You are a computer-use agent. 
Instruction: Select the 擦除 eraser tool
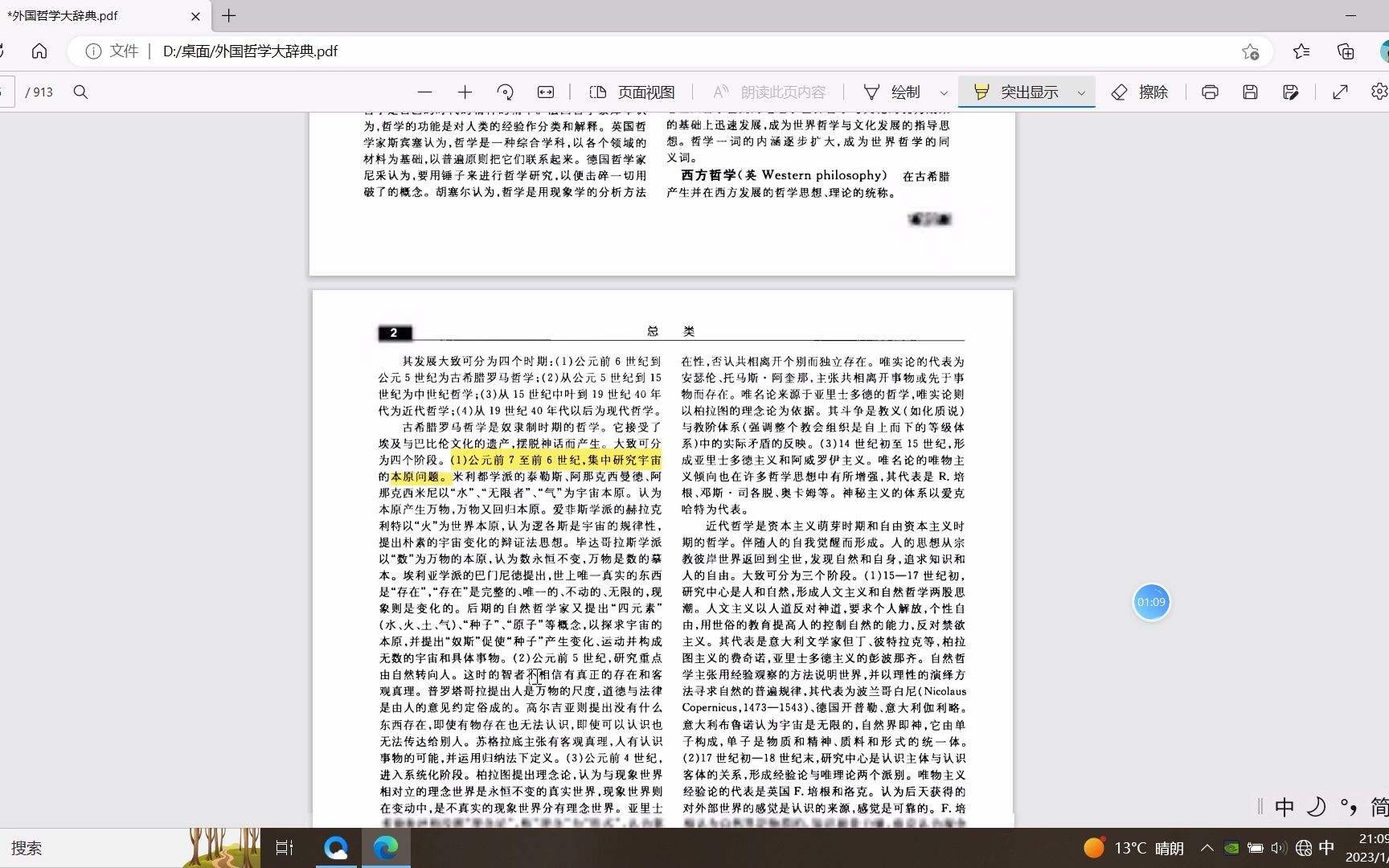click(1140, 92)
